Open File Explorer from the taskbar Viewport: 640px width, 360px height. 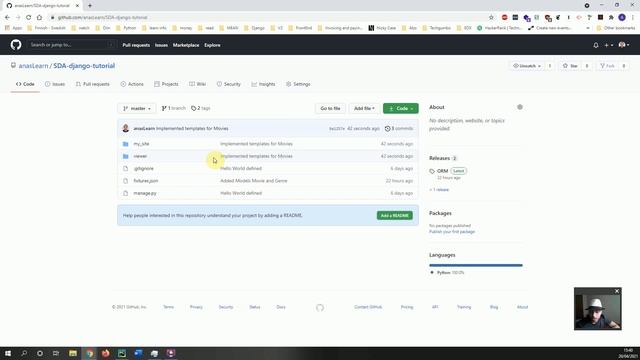73,353
